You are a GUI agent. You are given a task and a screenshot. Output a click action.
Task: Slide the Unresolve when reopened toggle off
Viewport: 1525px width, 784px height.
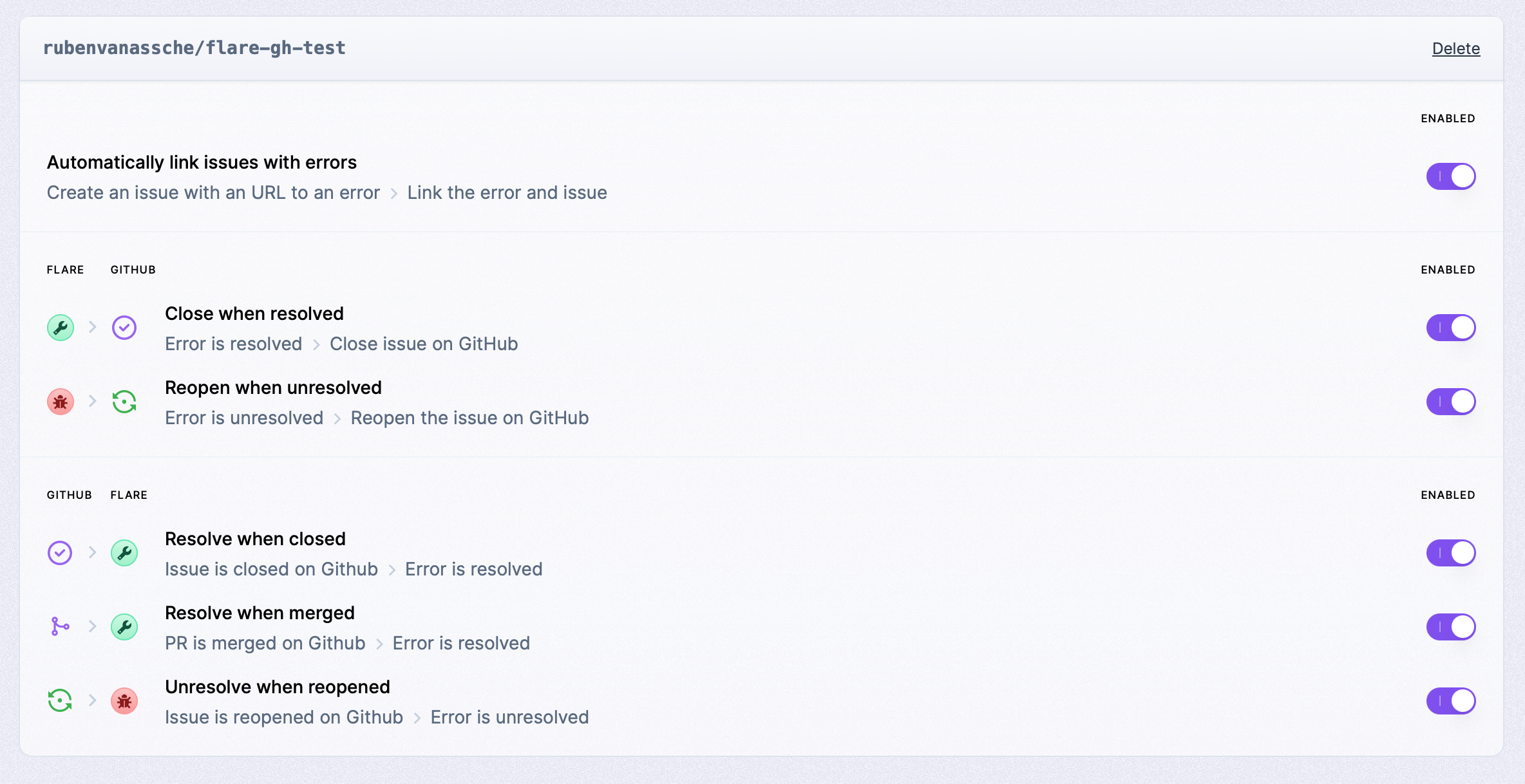coord(1450,700)
